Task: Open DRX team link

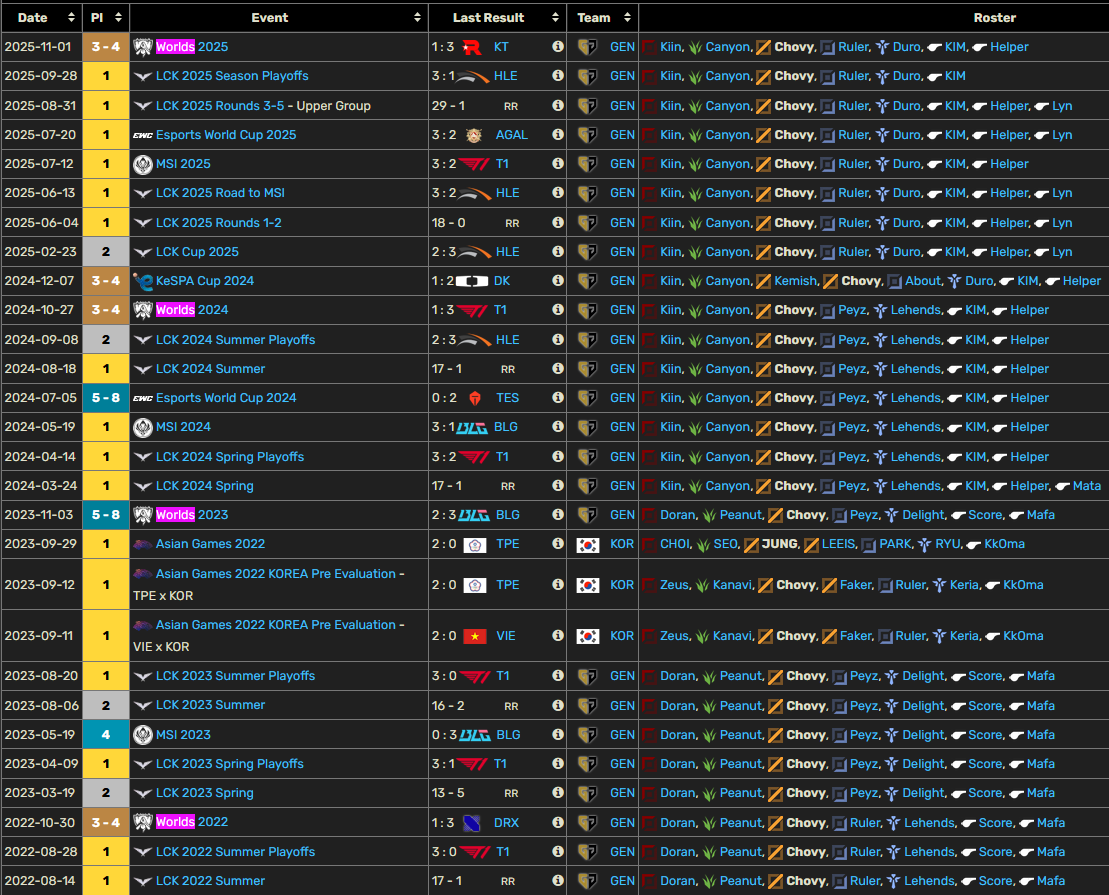Action: 506,822
